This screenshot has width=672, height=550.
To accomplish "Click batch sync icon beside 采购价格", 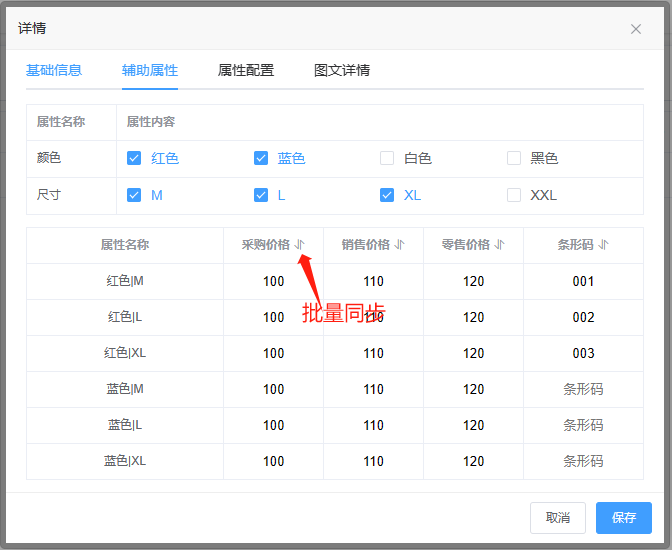I will pos(300,245).
